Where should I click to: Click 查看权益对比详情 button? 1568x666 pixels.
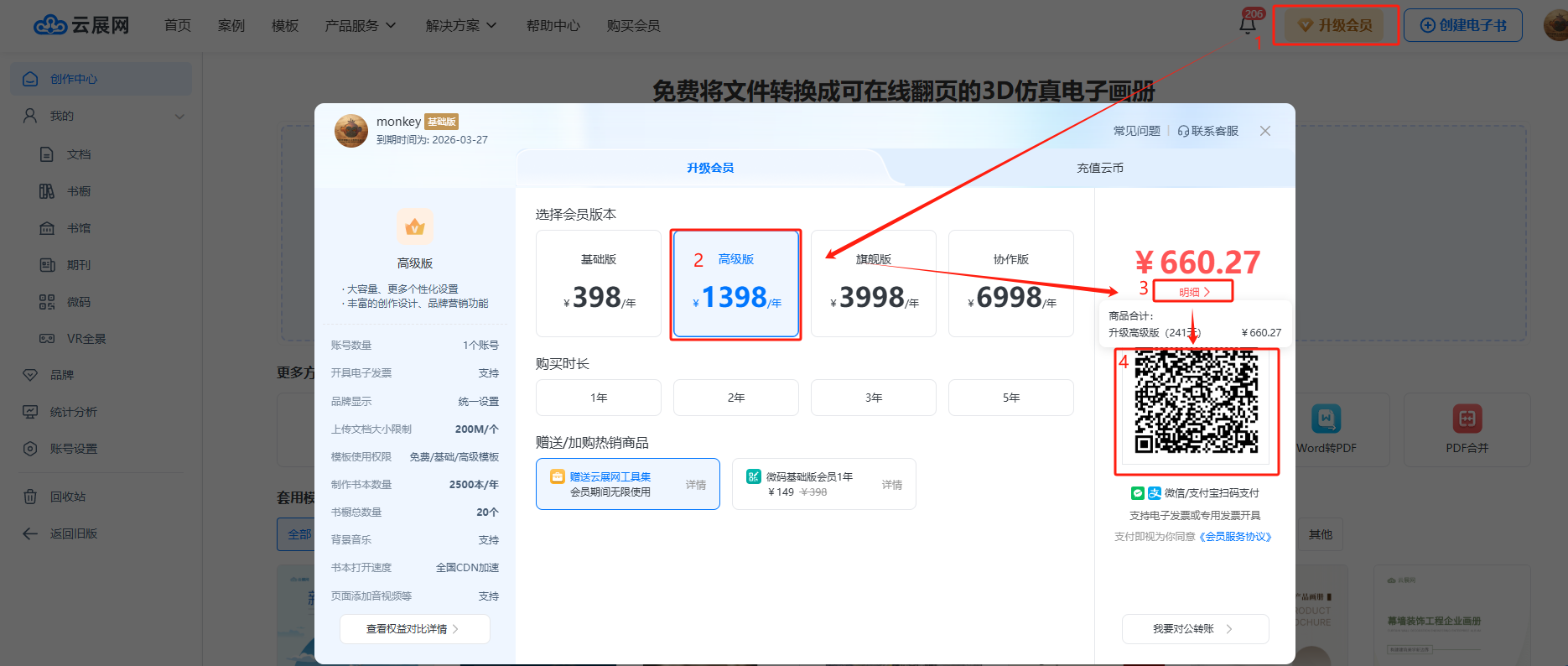414,629
